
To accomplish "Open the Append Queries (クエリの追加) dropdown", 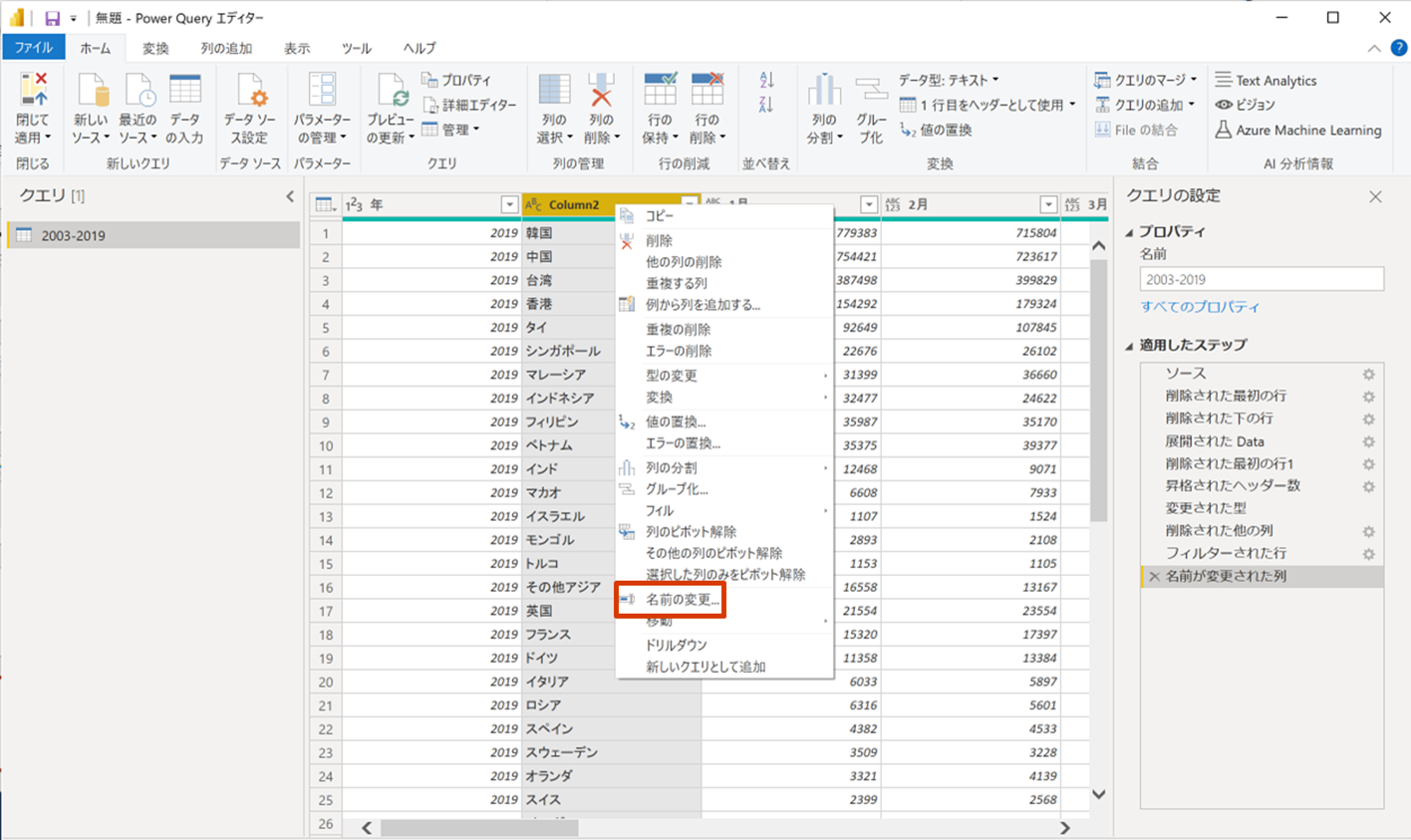I will coord(1144,105).
